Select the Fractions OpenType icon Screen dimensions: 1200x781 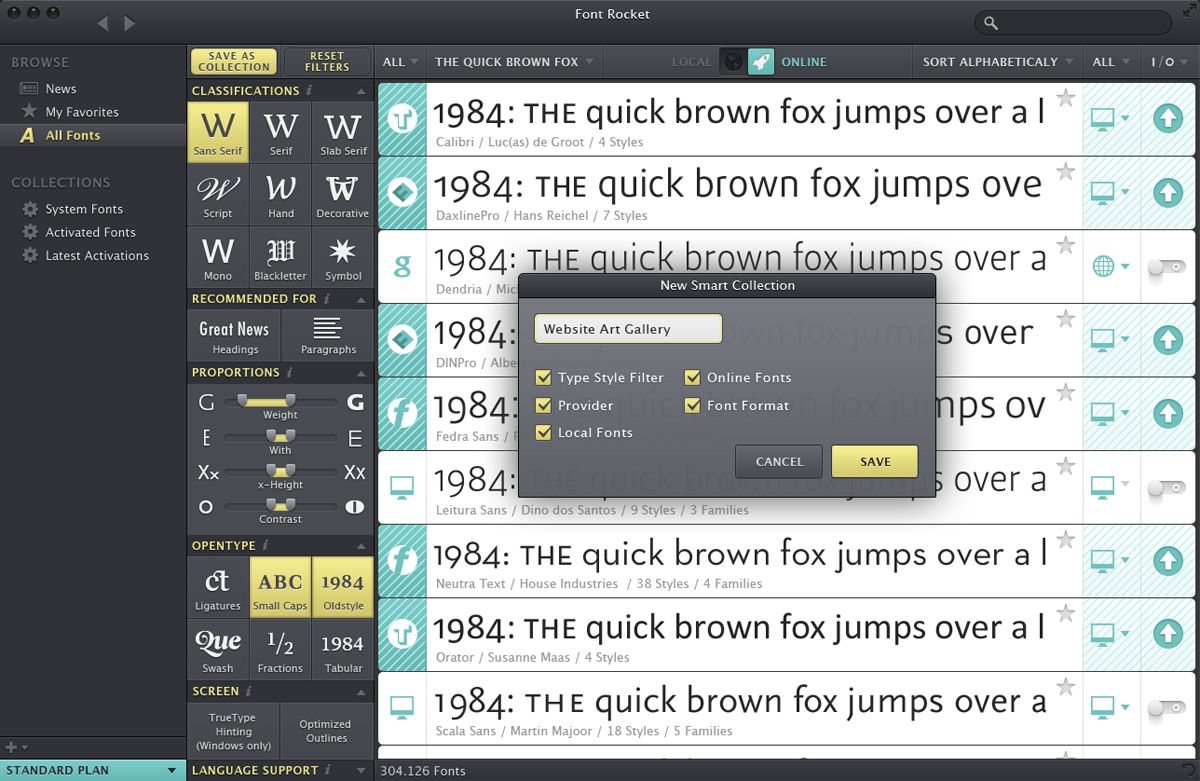[281, 648]
